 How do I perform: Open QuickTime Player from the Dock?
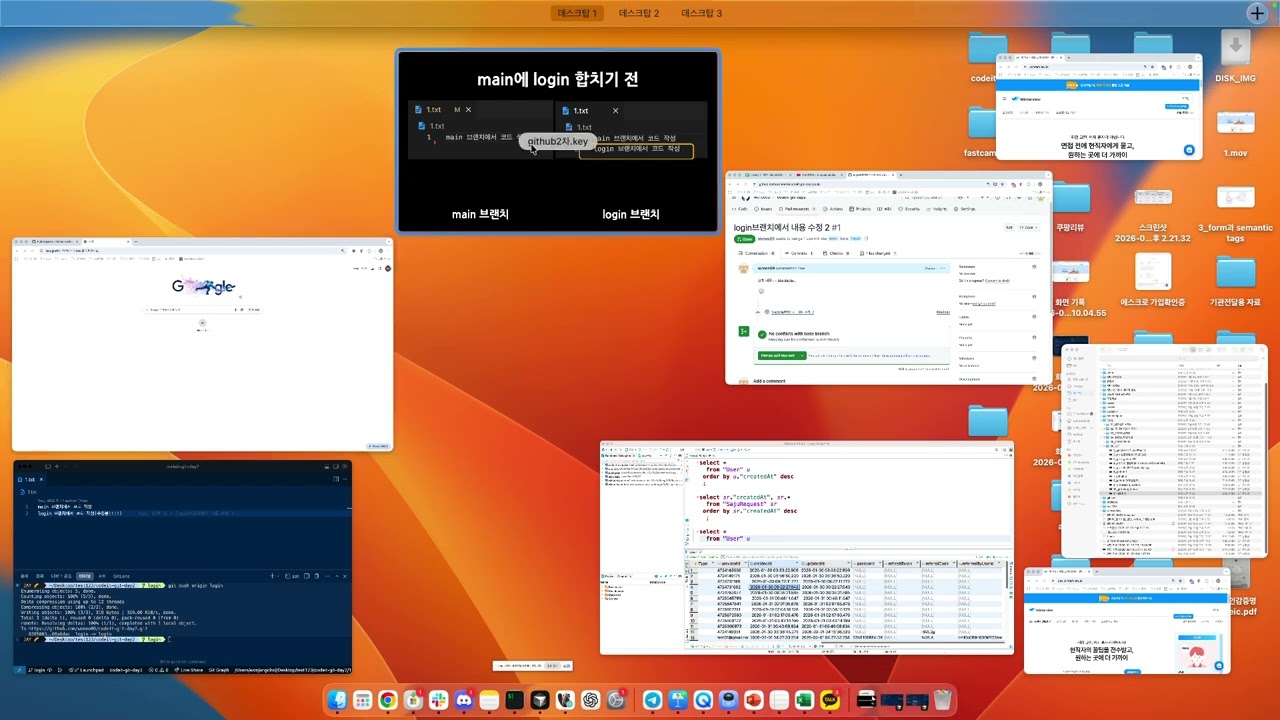pos(703,701)
